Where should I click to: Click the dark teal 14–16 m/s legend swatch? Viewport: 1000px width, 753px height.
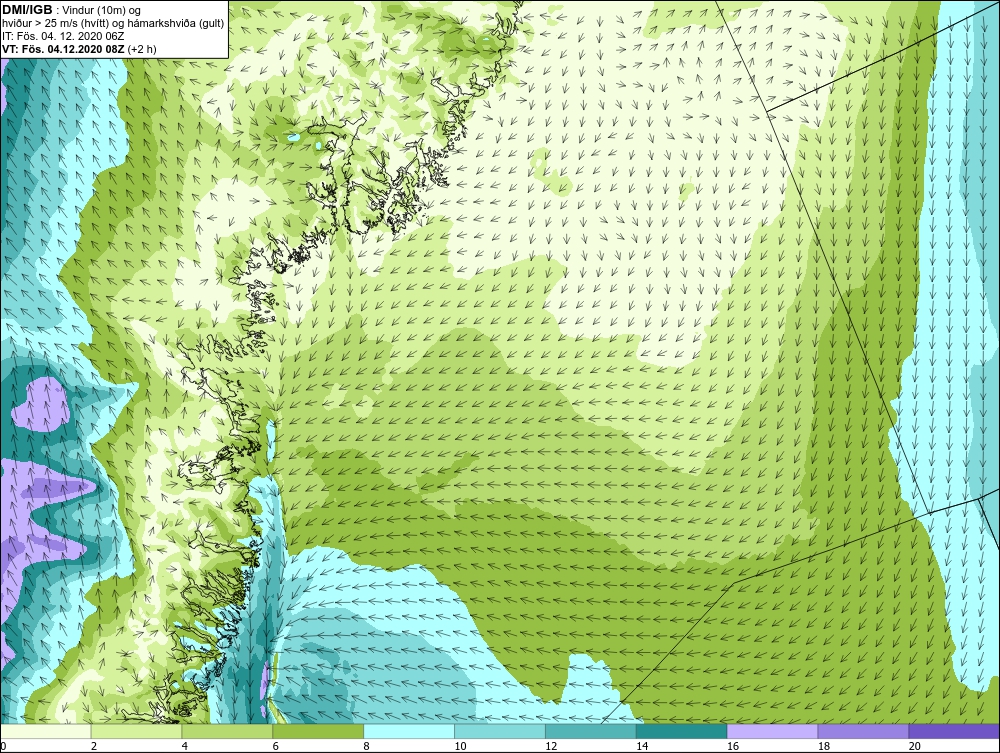681,731
